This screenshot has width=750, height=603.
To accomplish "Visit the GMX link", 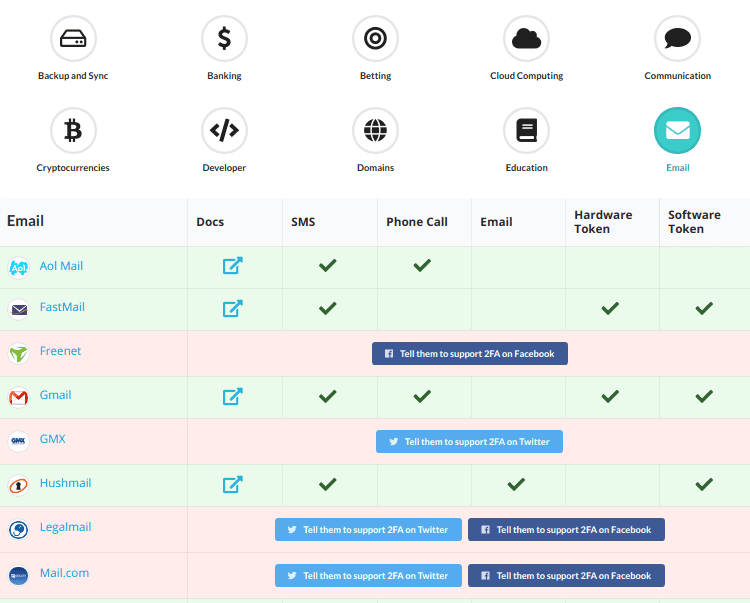I will tap(53, 439).
